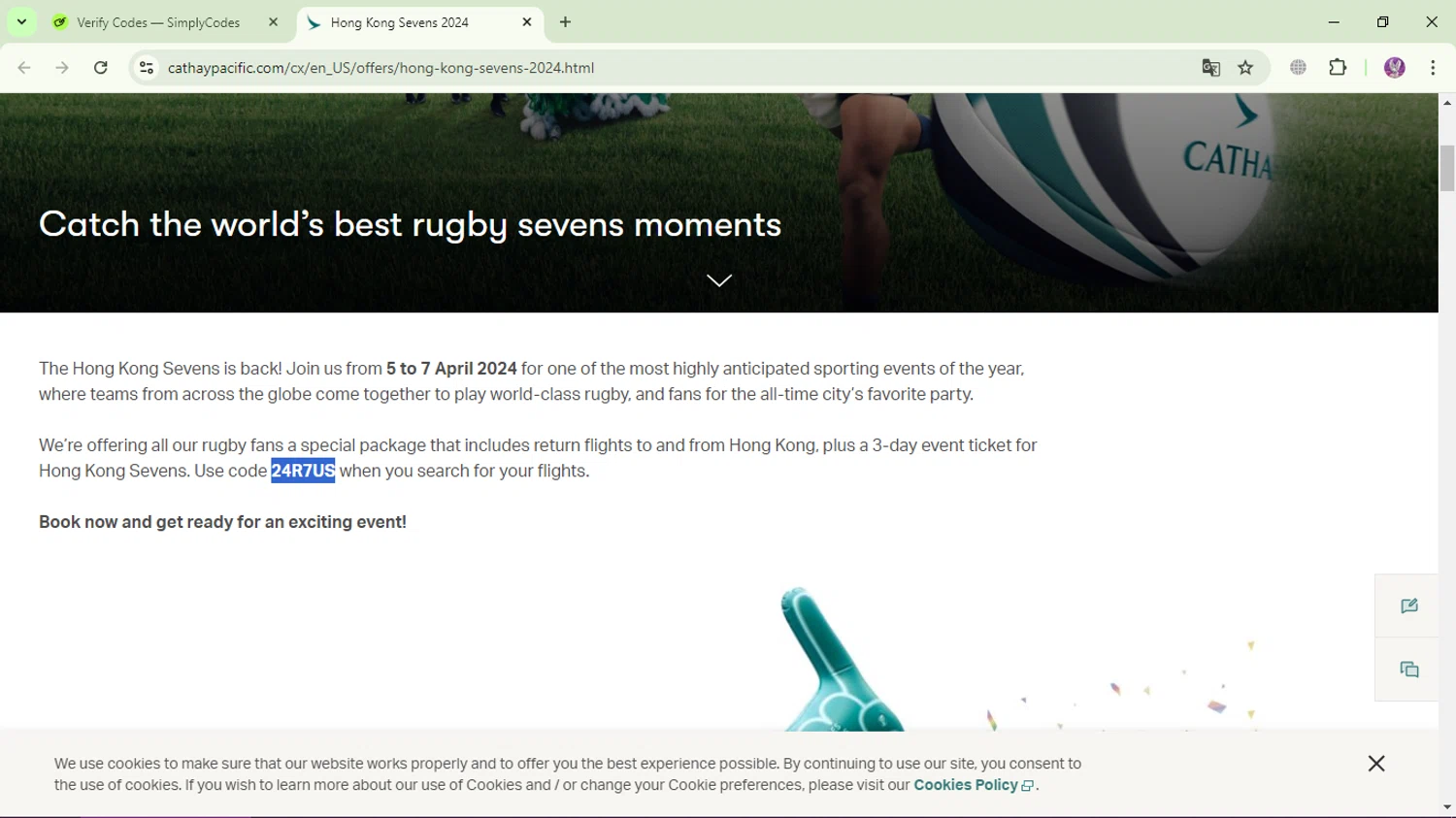Click the bold date 5 to 7 April 2024
Viewport: 1456px width, 818px height.
point(451,369)
